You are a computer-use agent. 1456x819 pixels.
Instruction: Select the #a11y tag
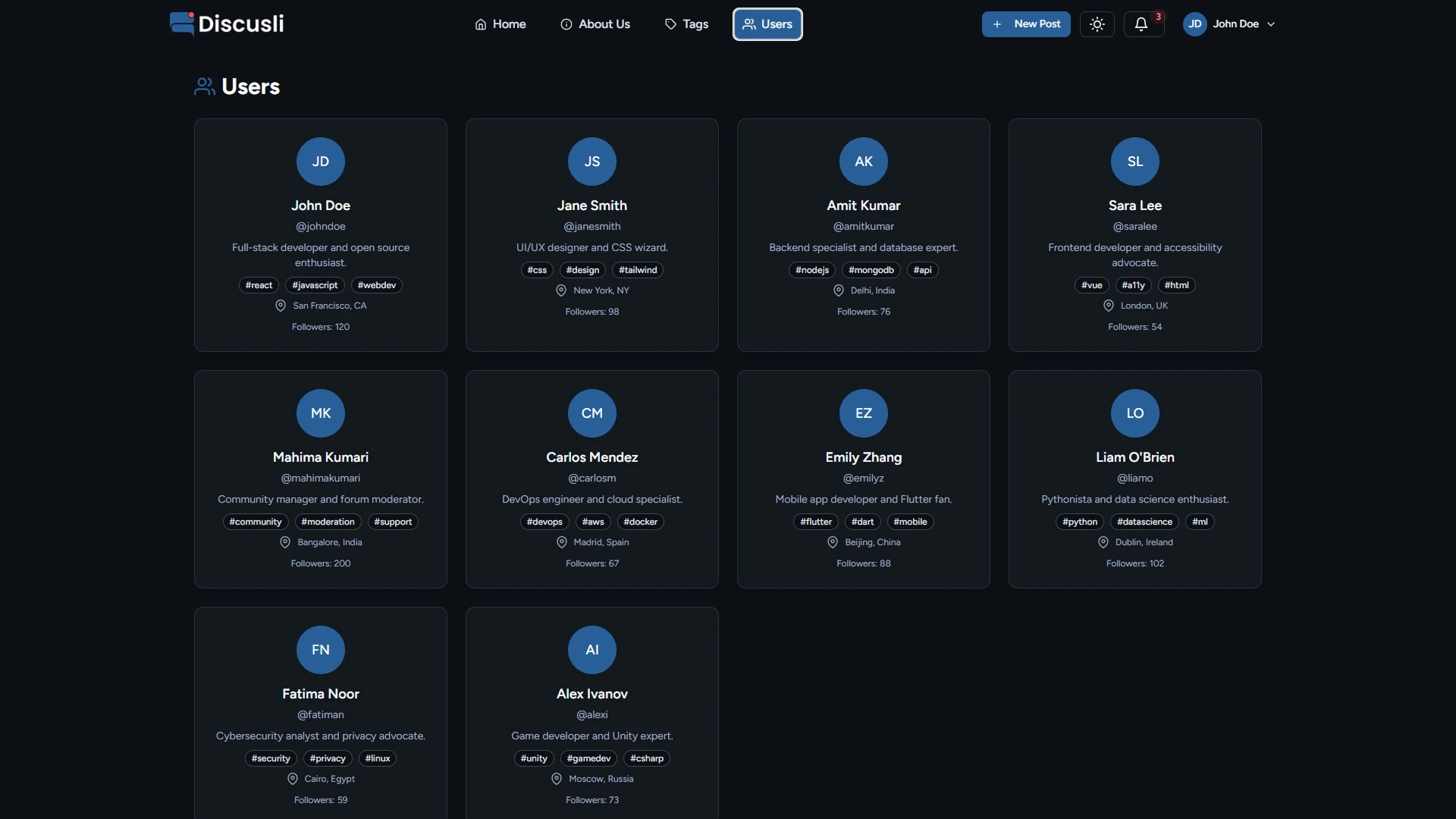pyautogui.click(x=1134, y=285)
